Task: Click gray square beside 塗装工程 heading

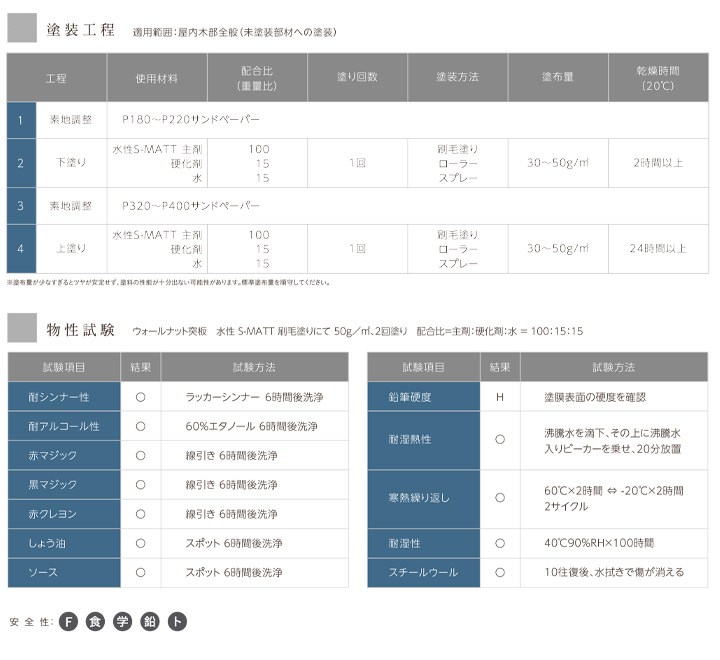Action: [22, 28]
